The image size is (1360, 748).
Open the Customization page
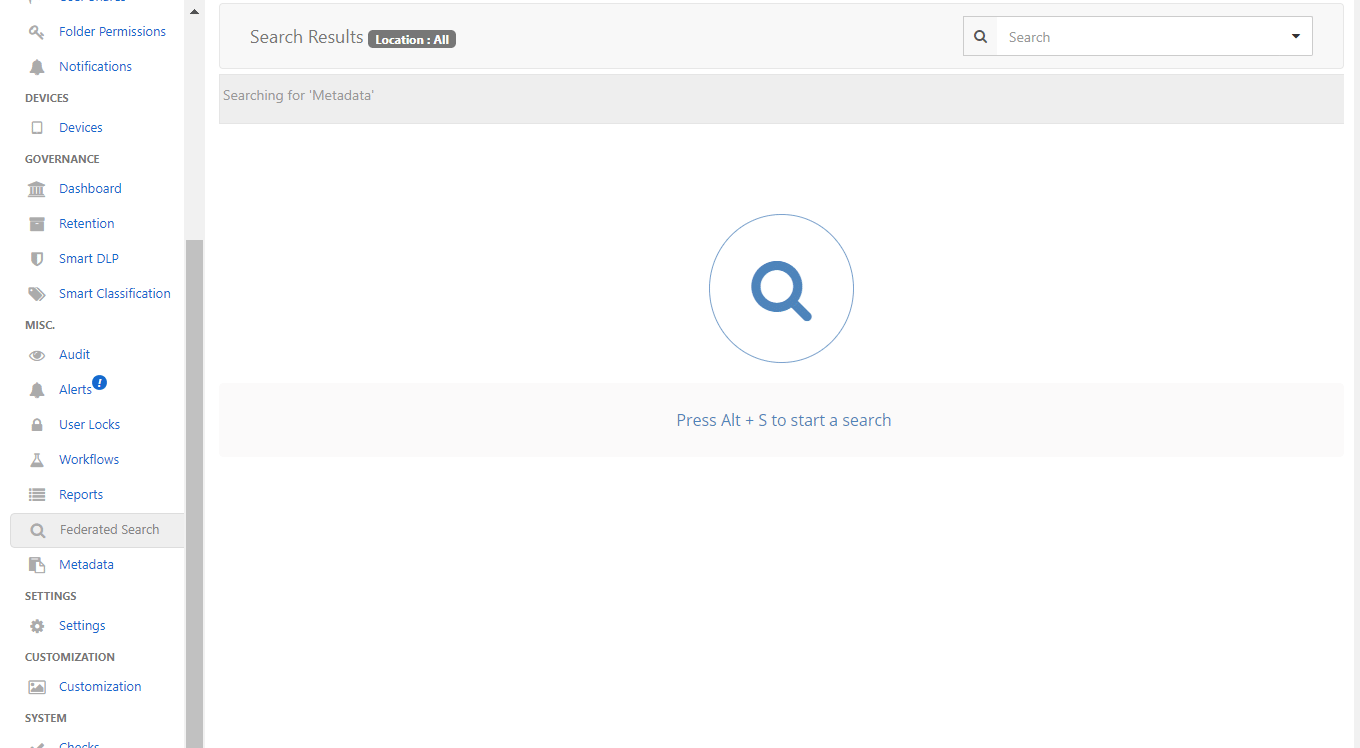[x=100, y=686]
